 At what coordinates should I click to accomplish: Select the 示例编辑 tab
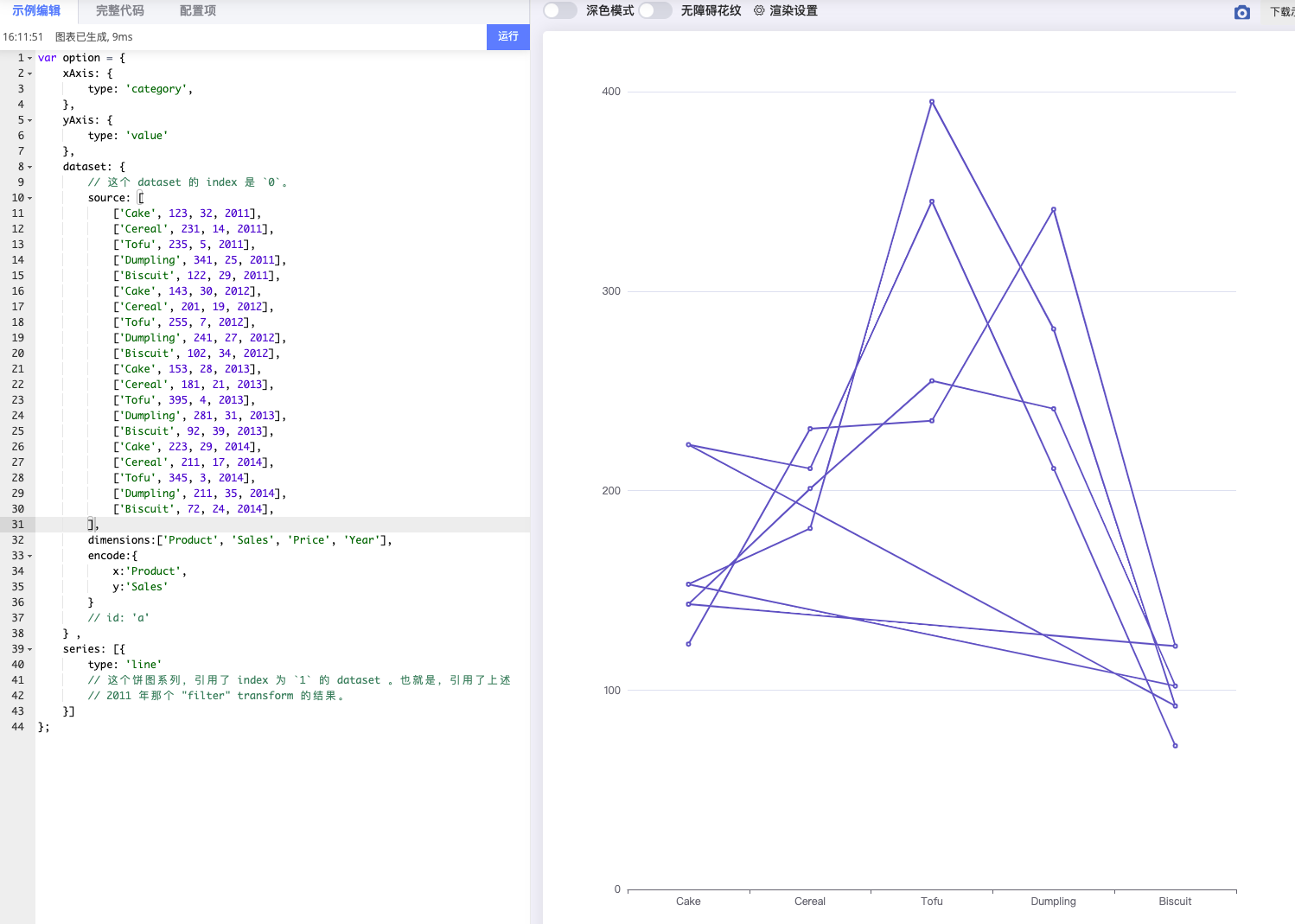pos(35,10)
